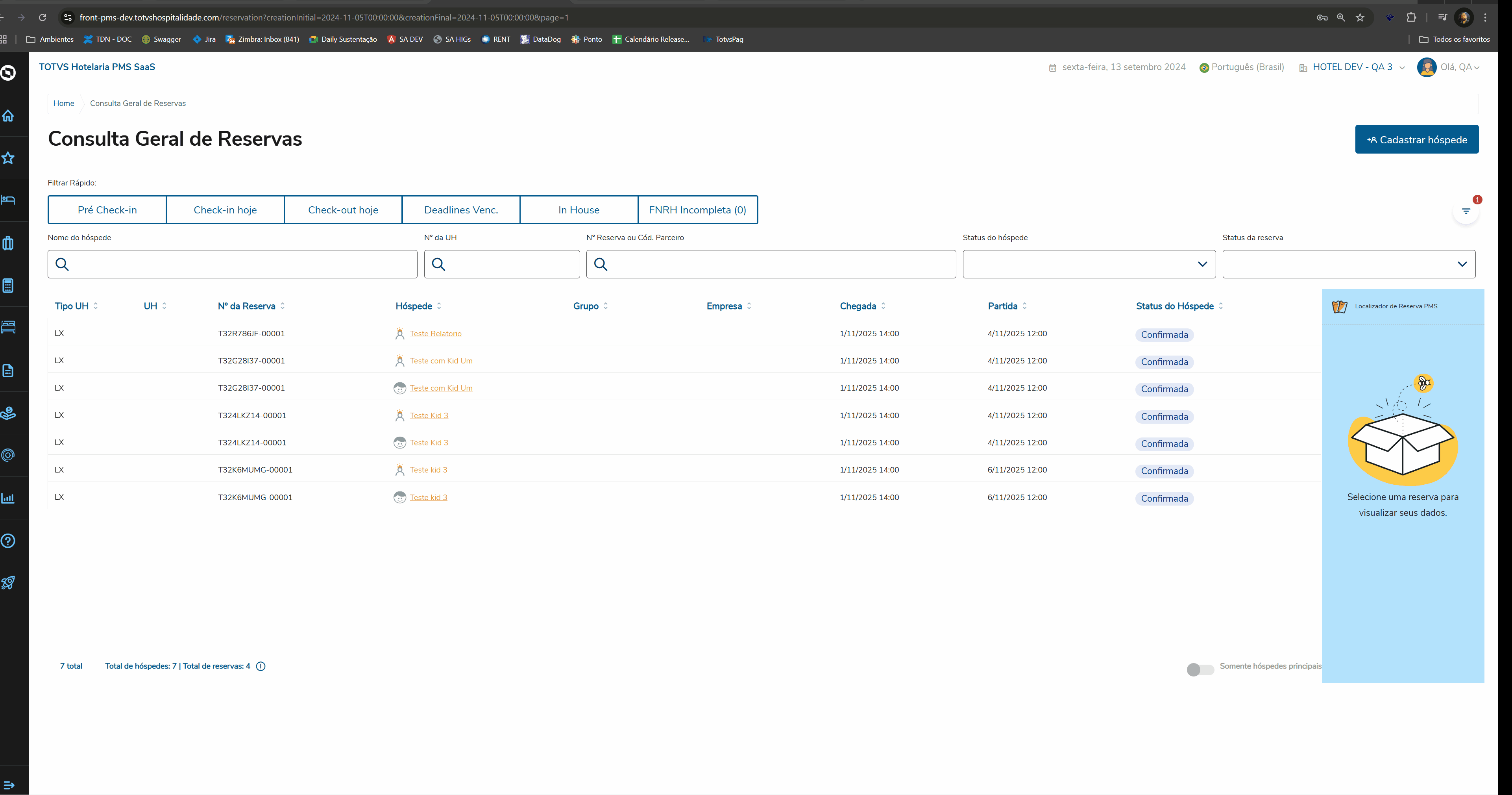This screenshot has height=795, width=1512.
Task: Select the Check-in hoje quick filter
Action: 226,210
